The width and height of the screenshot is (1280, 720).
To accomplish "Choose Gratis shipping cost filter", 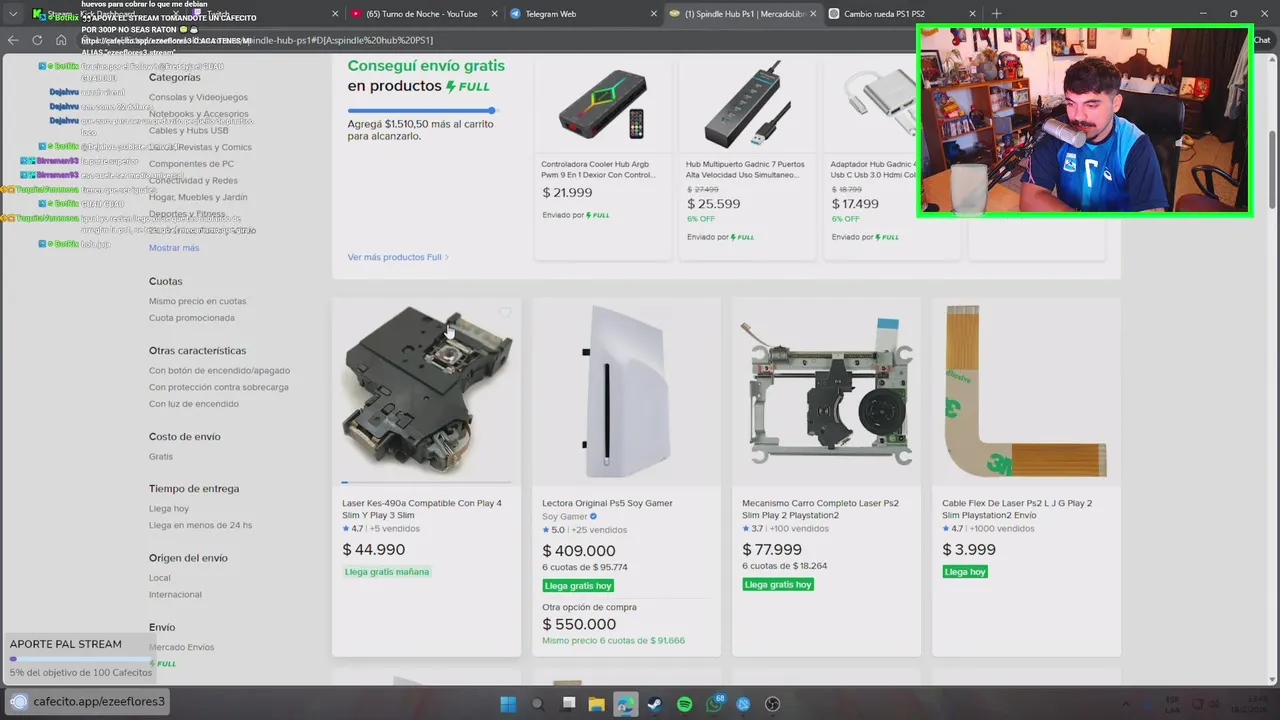I will 161,457.
